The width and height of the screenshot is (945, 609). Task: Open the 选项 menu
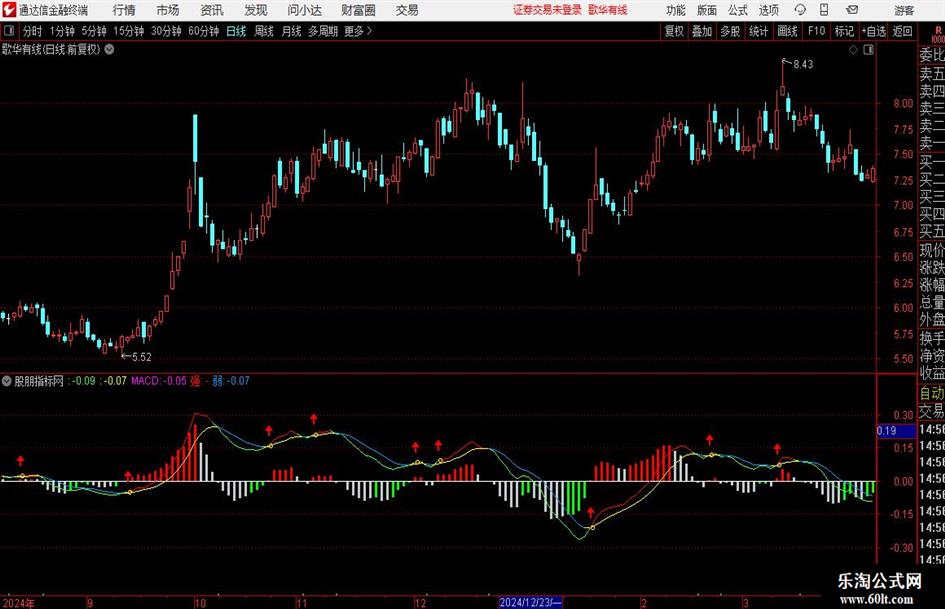coord(768,10)
